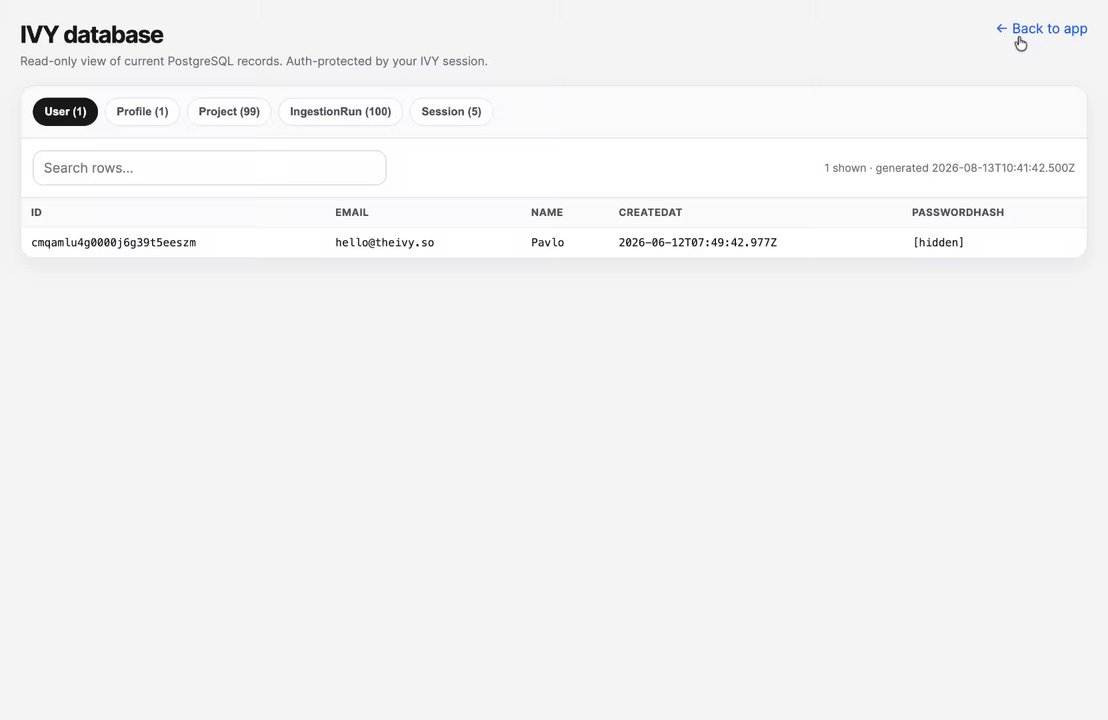Click the CREATEDAT column header
1108x720 pixels.
[650, 212]
